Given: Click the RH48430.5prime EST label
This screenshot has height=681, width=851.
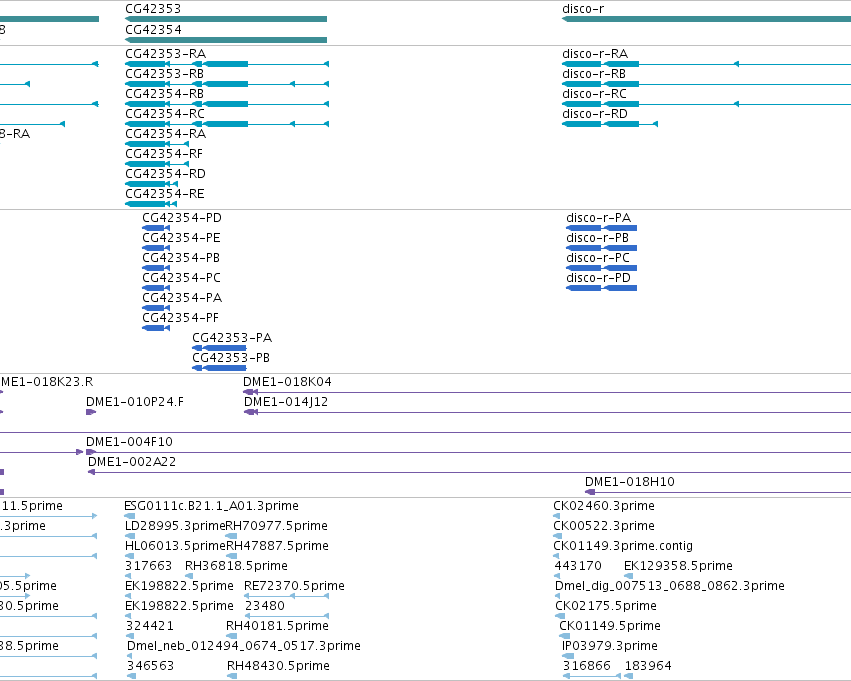Looking at the screenshot, I should pos(278,666).
